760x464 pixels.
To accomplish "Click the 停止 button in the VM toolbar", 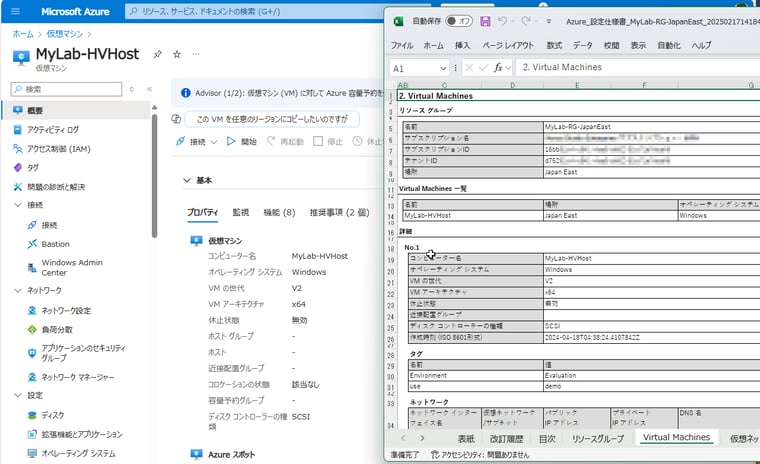I will click(328, 142).
